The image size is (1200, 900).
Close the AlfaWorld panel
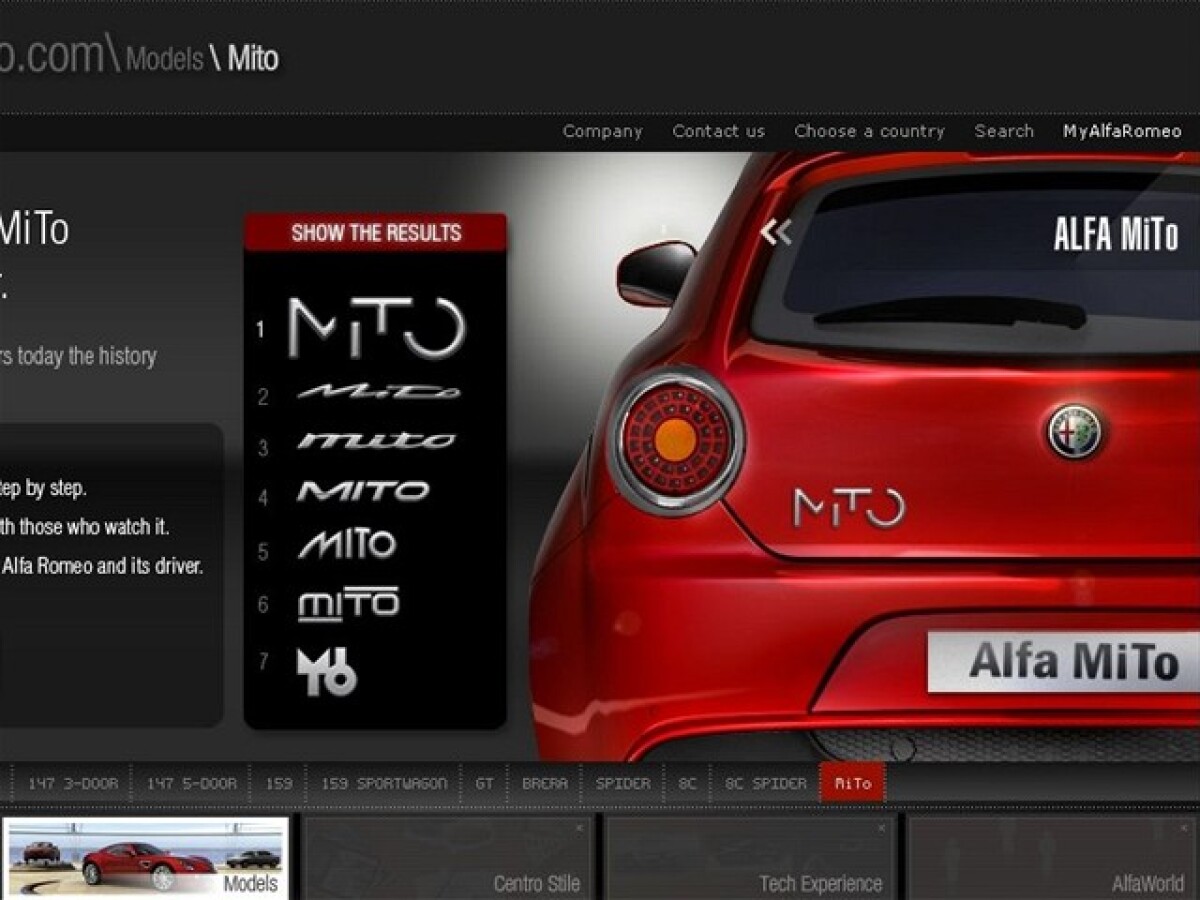(1186, 828)
